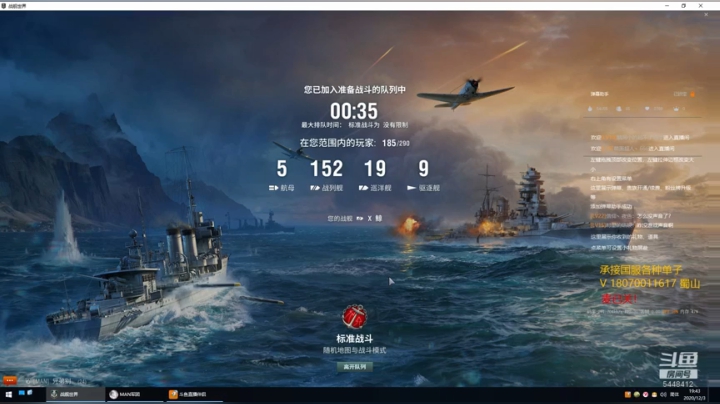Click the cruiser count 19
This screenshot has height=404, width=720.
click(375, 168)
